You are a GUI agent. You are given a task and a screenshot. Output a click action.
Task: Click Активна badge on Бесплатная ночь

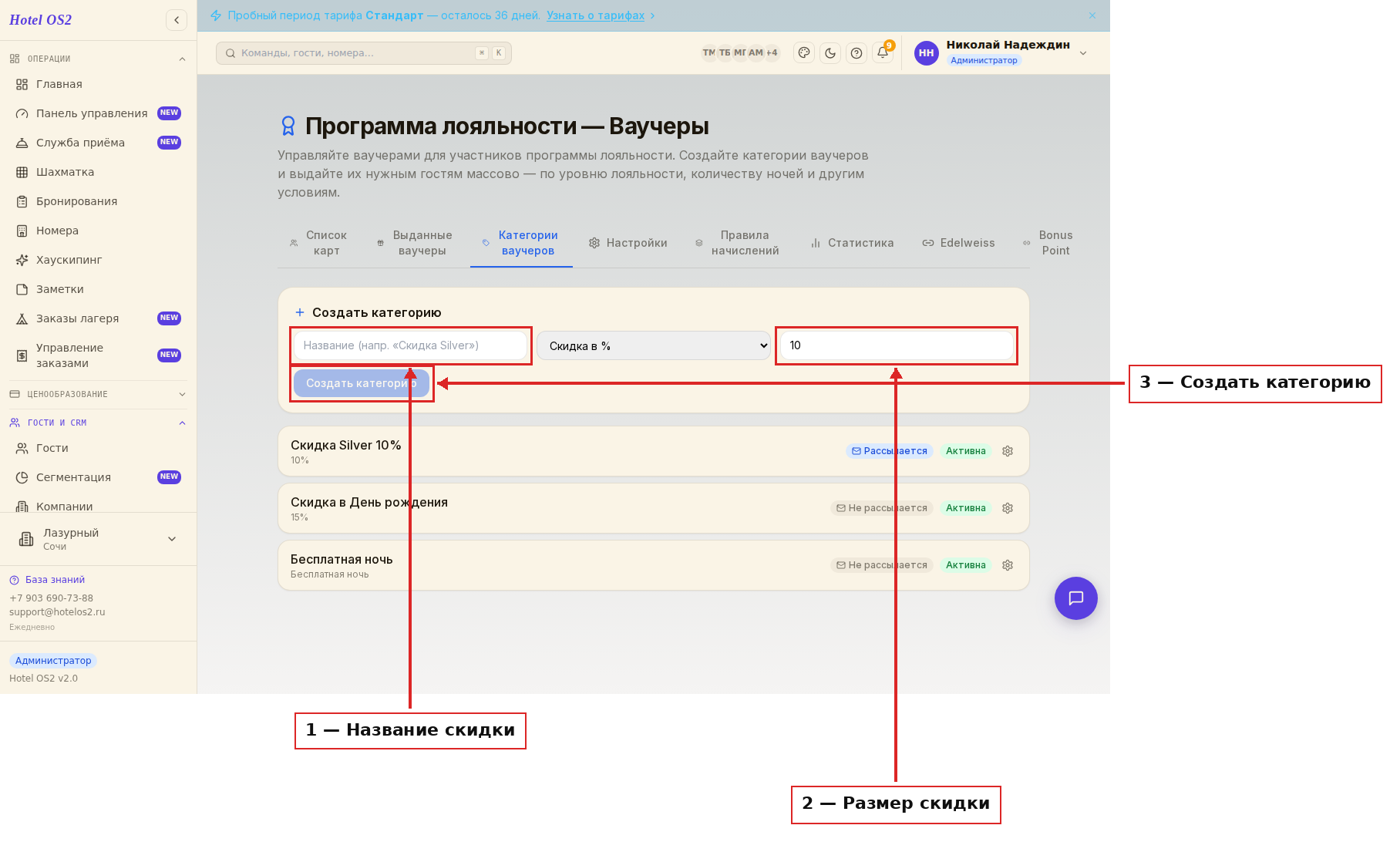966,565
